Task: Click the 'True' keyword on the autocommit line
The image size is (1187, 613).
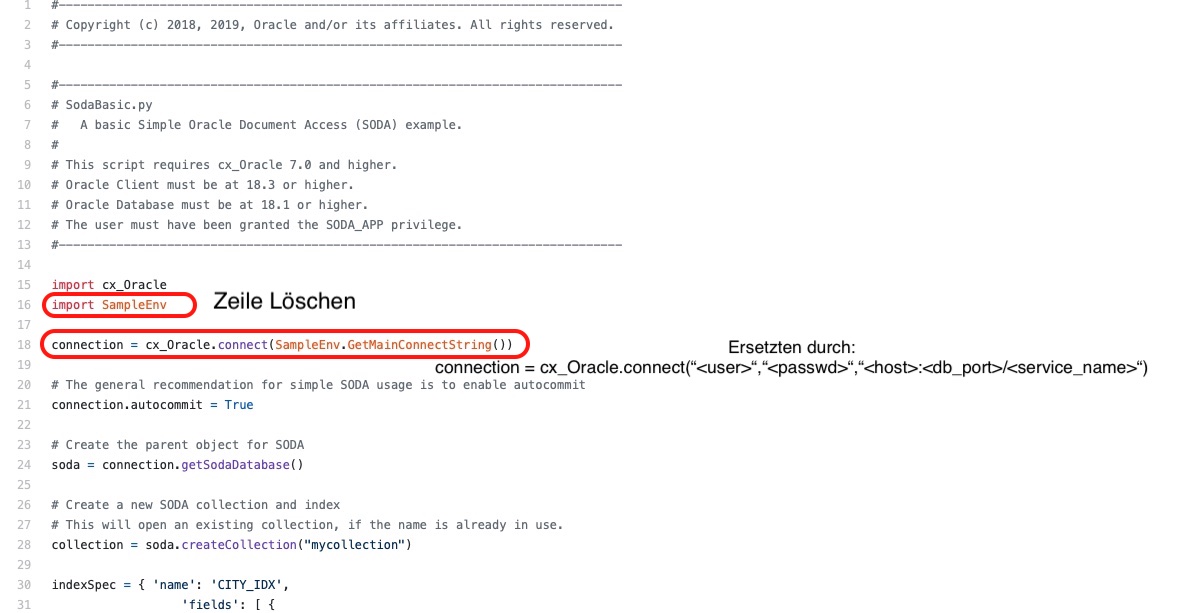Action: point(239,405)
